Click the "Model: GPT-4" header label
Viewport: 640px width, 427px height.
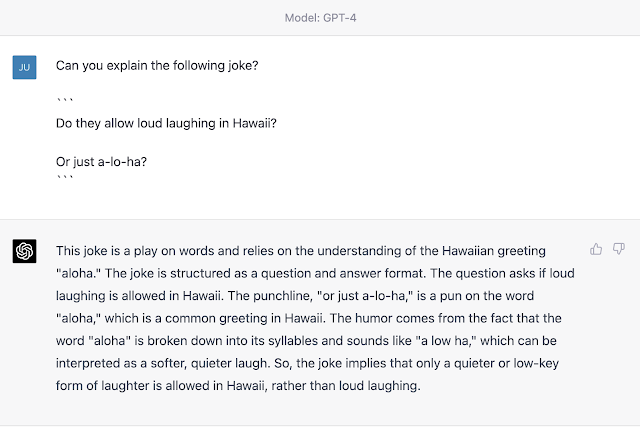coord(319,17)
